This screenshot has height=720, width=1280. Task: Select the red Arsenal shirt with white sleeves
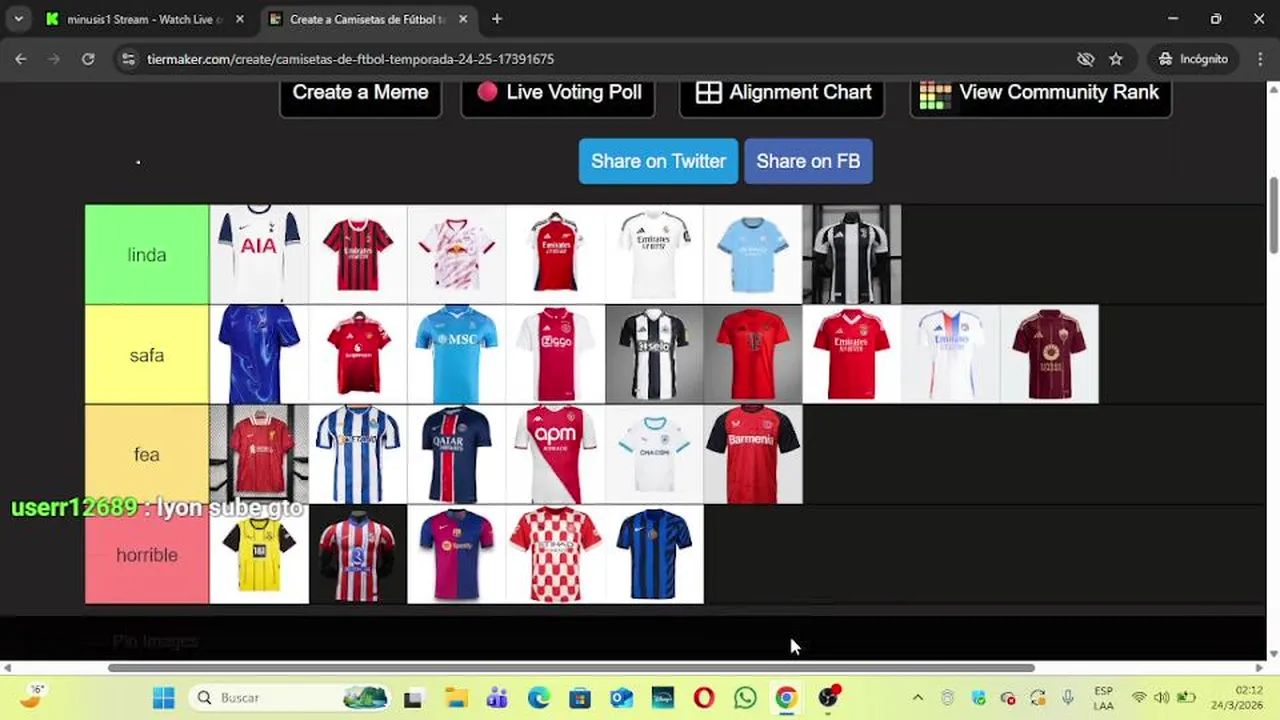click(x=556, y=254)
